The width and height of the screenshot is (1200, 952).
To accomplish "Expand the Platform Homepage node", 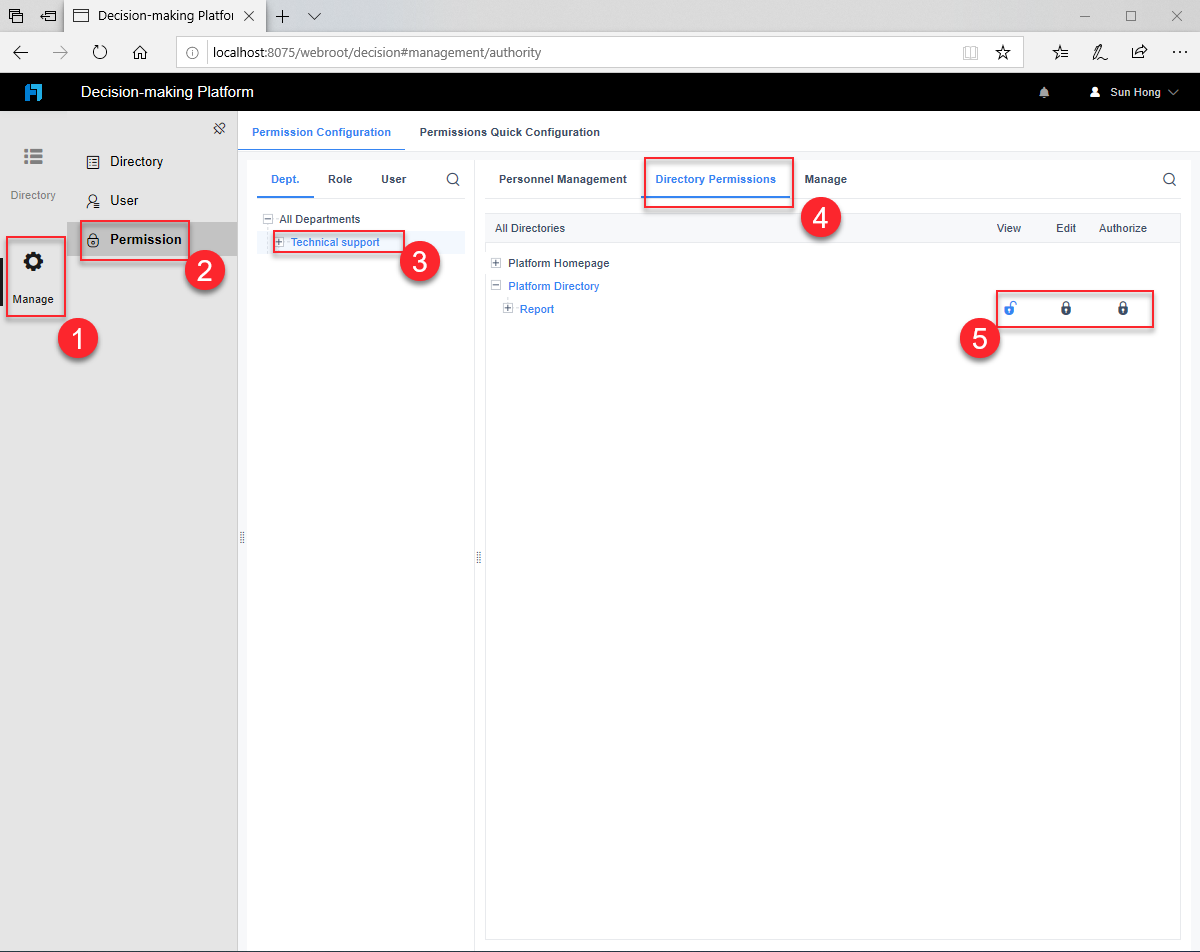I will (x=495, y=262).
